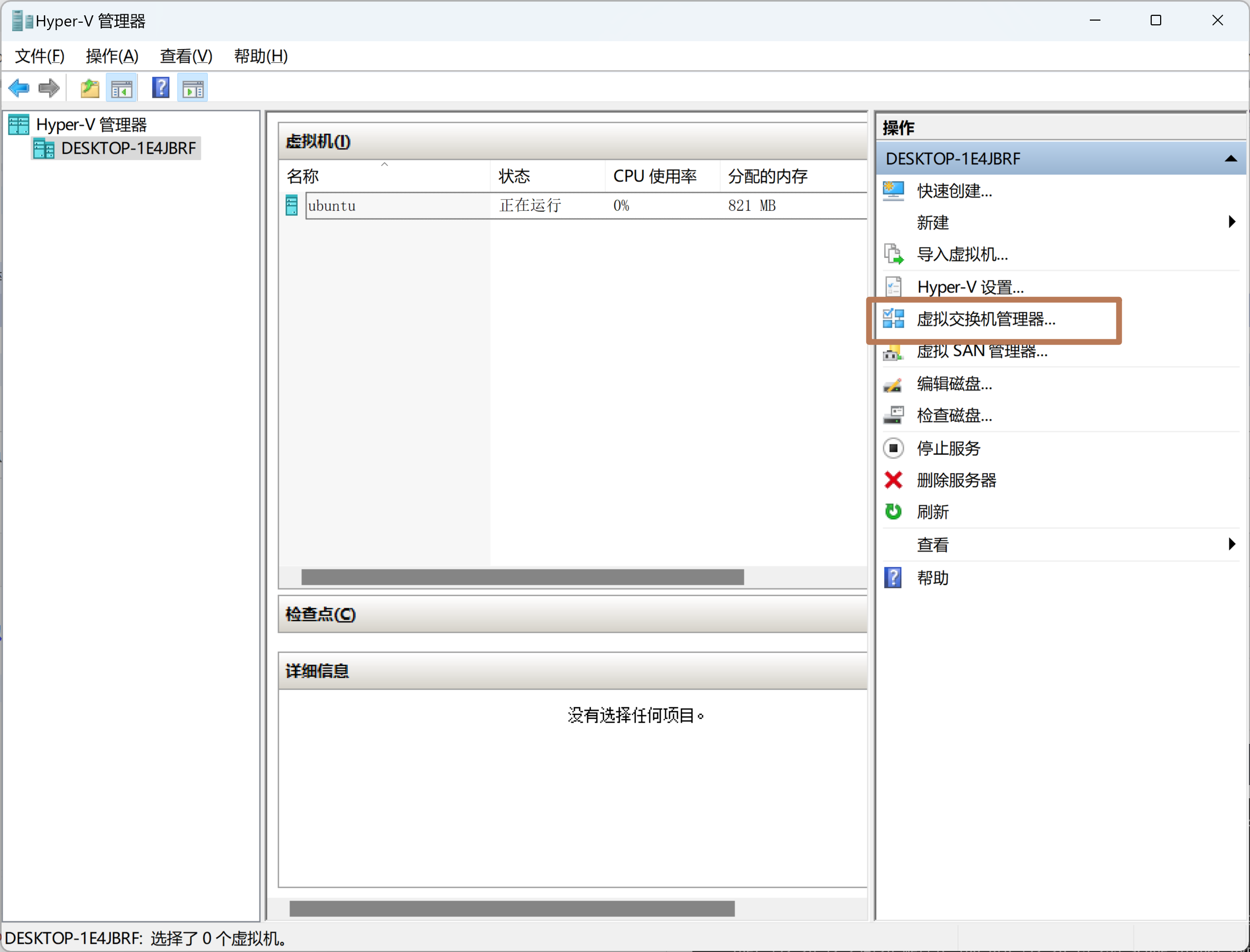Collapse the DESKTOP-1E4JBRF actions section header
Viewport: 1250px width, 952px height.
pos(1230,158)
